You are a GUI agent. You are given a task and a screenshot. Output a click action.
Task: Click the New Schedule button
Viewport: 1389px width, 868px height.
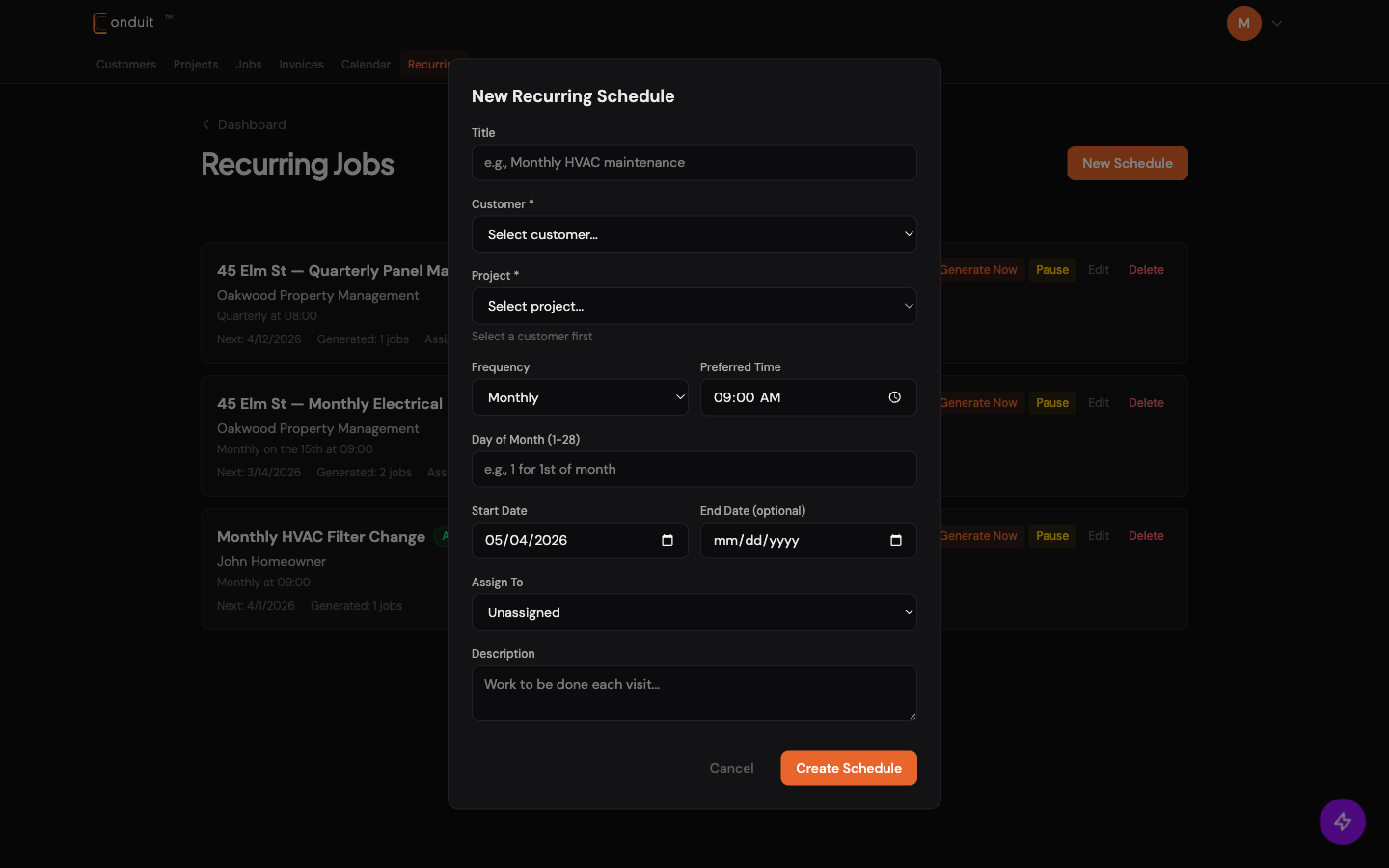(x=1128, y=163)
